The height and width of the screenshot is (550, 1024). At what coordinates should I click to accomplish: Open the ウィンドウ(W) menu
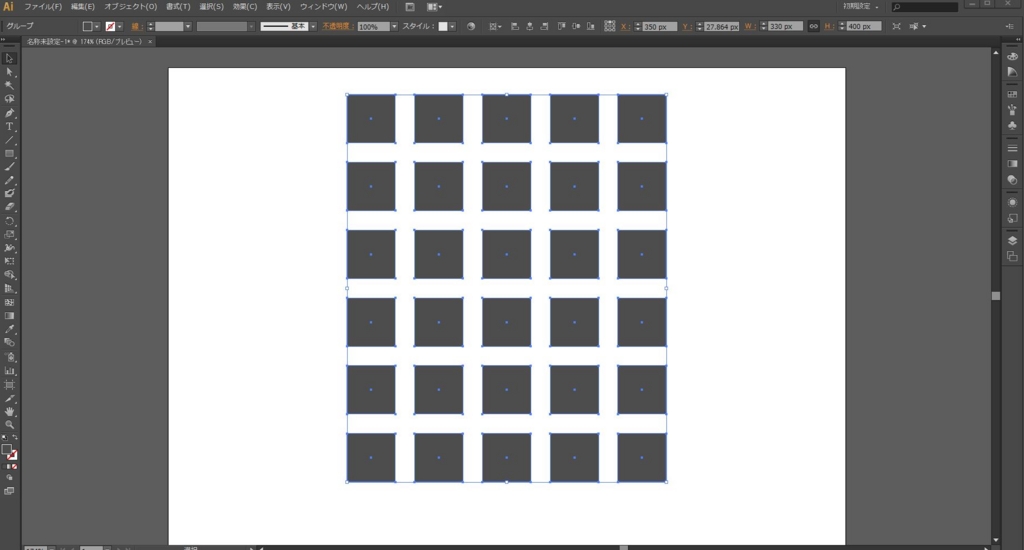click(x=323, y=7)
